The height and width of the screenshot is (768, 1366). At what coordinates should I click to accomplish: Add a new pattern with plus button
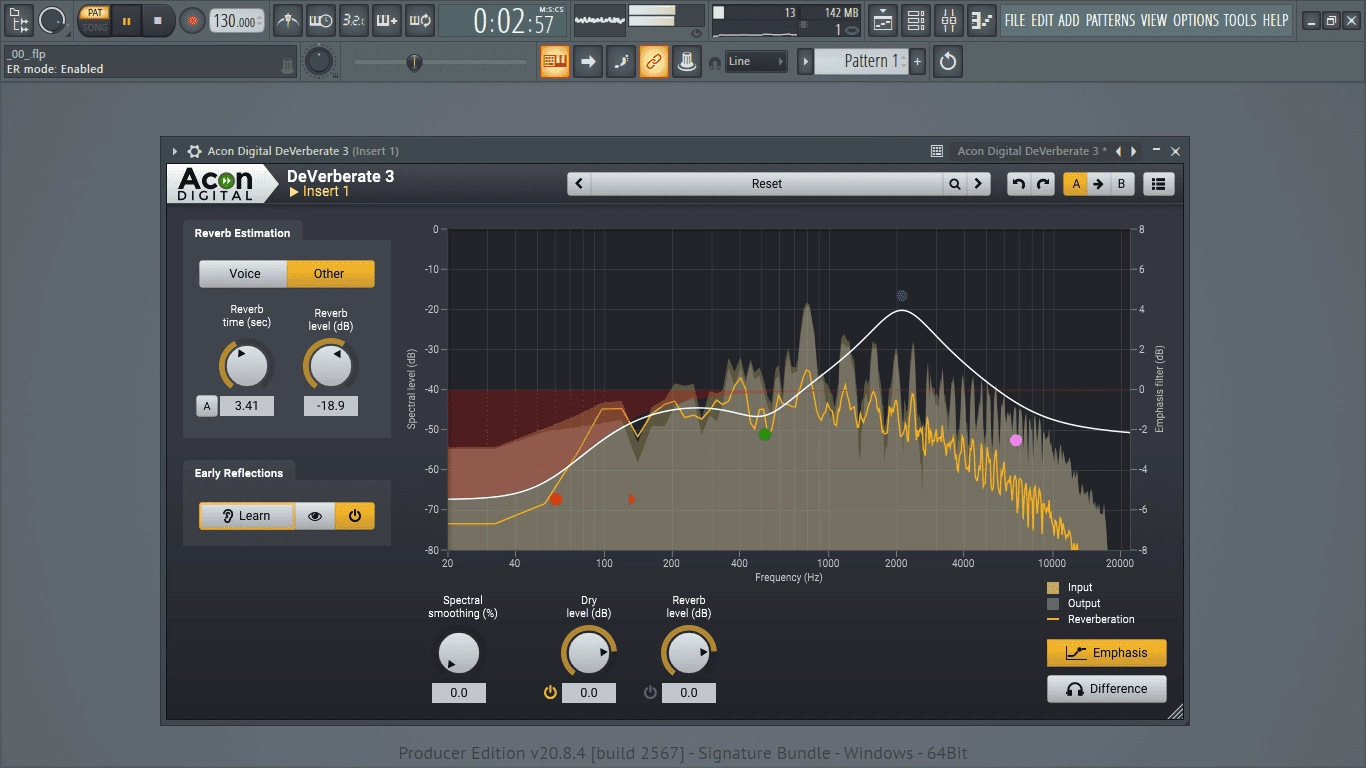pos(918,61)
